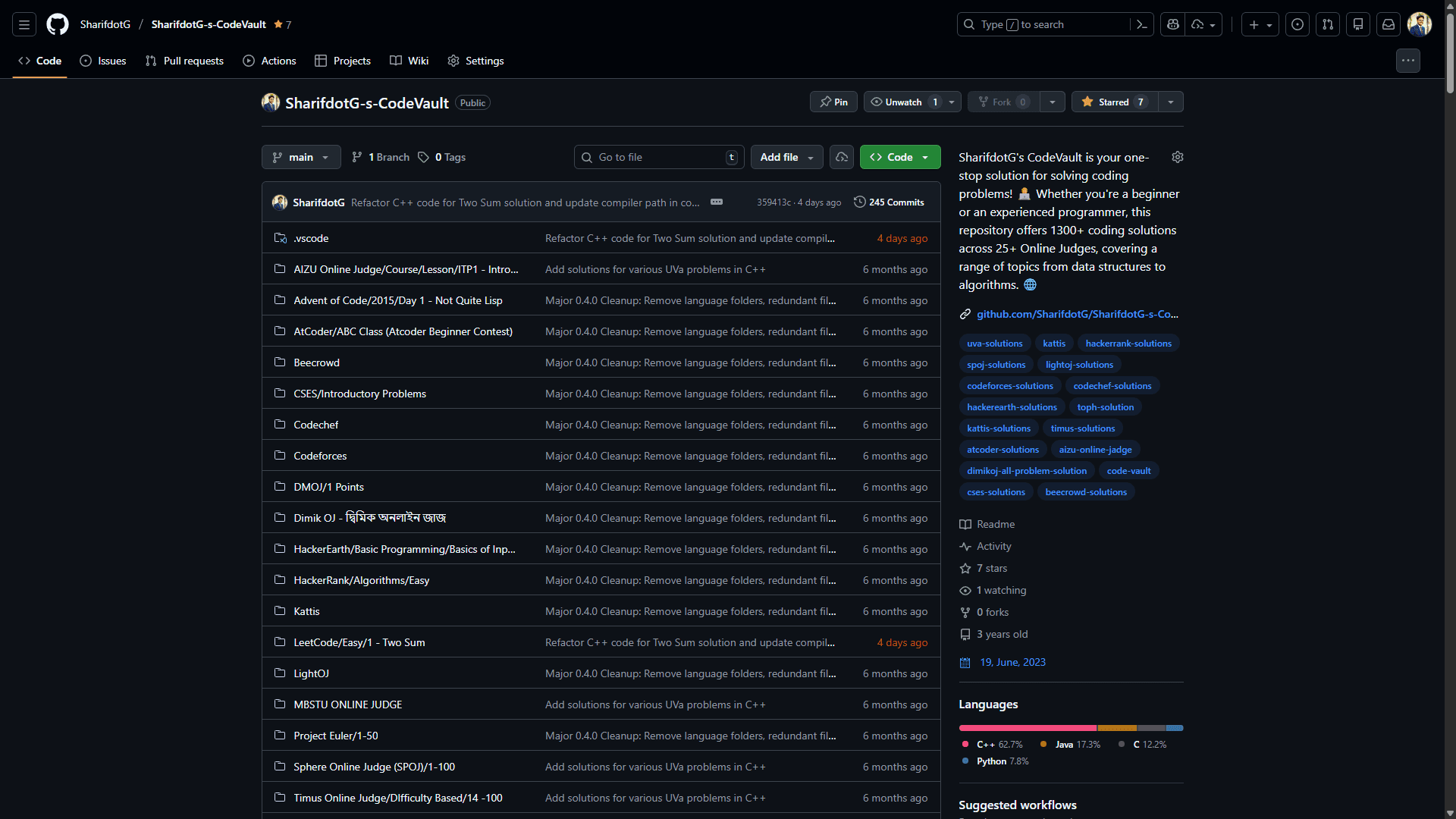Image resolution: width=1456 pixels, height=819 pixels.
Task: Open the Copilot chat icon
Action: pyautogui.click(x=1173, y=24)
